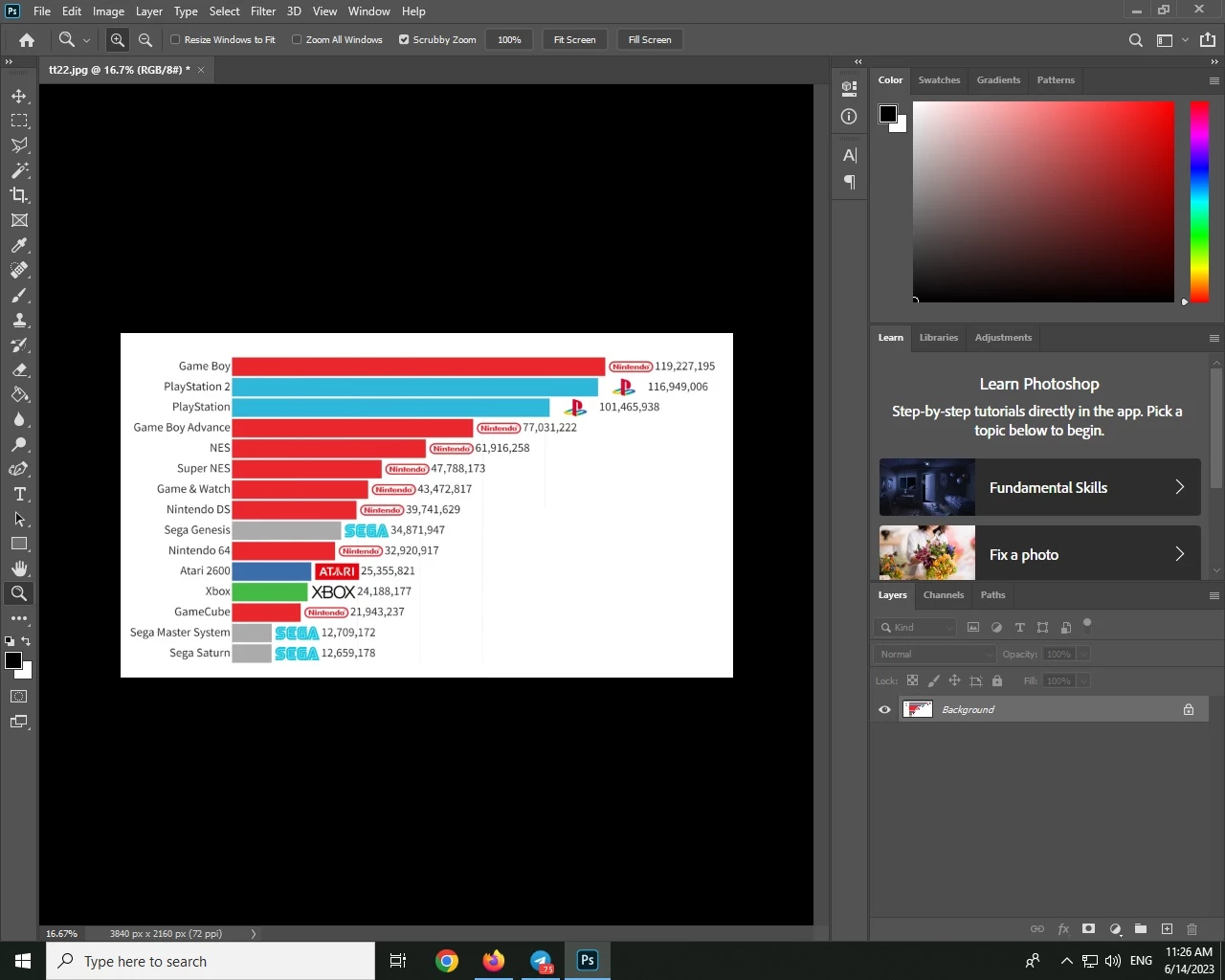Select the Healing Brush tool
1225x980 pixels.
pyautogui.click(x=19, y=271)
